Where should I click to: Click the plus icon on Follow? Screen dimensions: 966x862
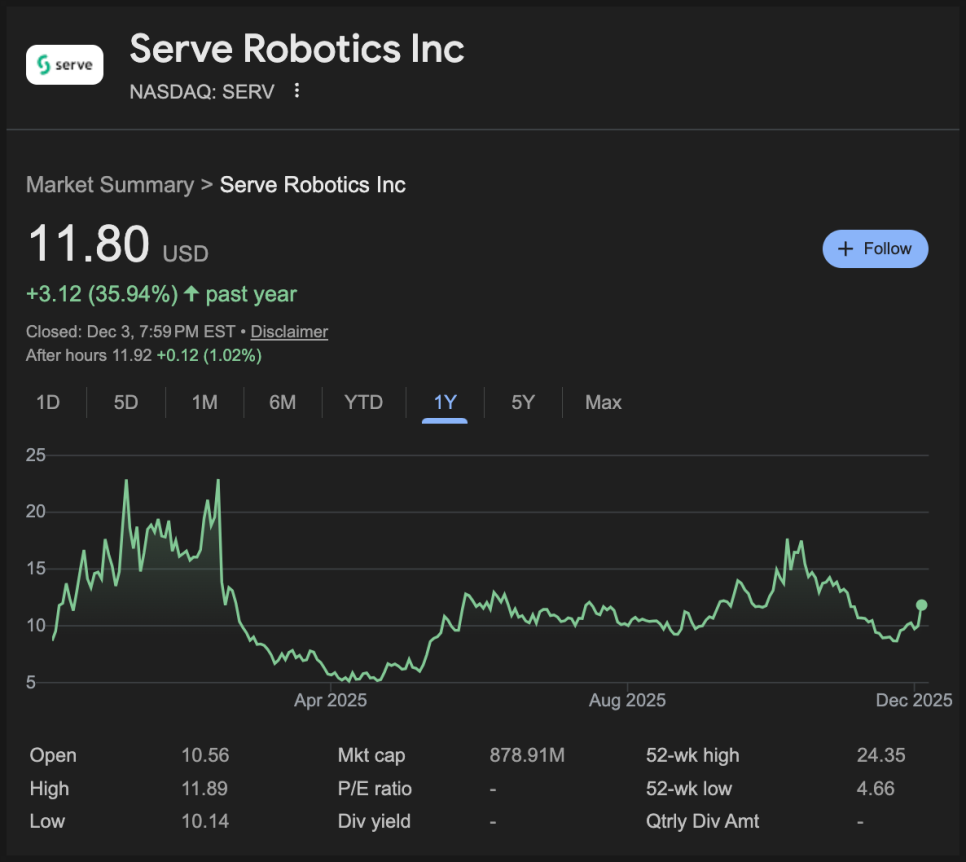[845, 249]
